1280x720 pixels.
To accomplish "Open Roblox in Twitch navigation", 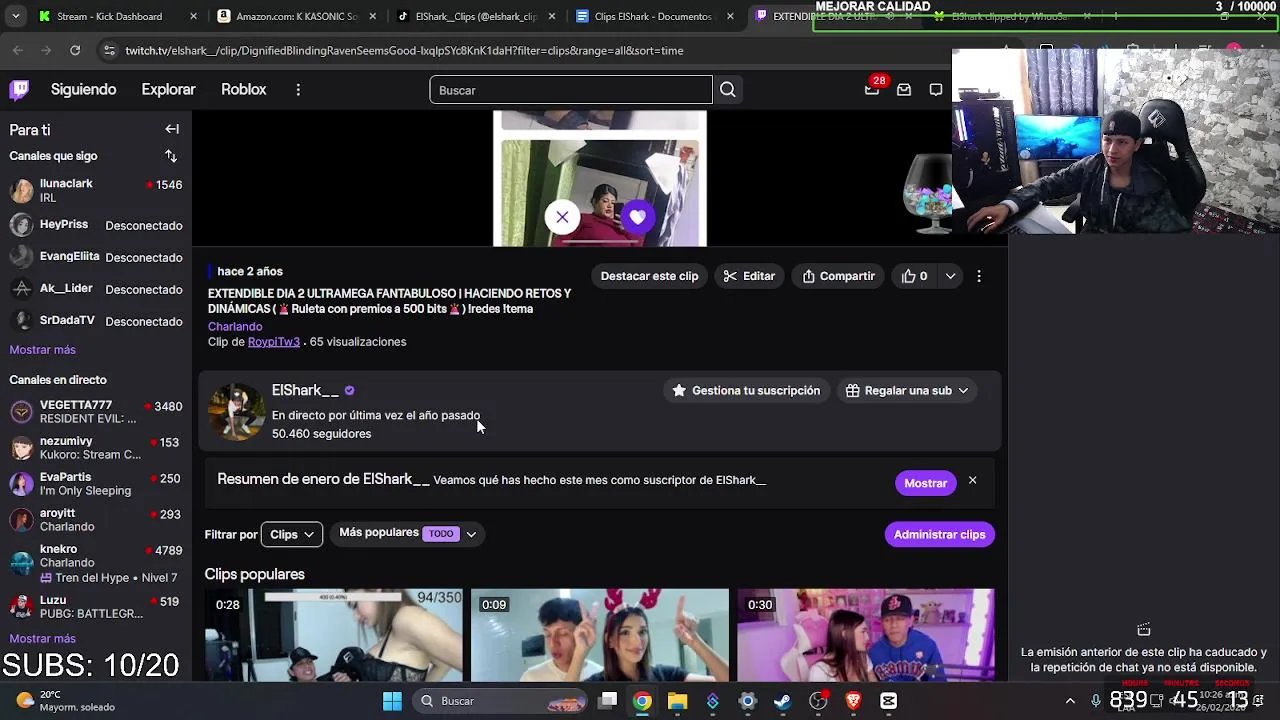I will (244, 90).
